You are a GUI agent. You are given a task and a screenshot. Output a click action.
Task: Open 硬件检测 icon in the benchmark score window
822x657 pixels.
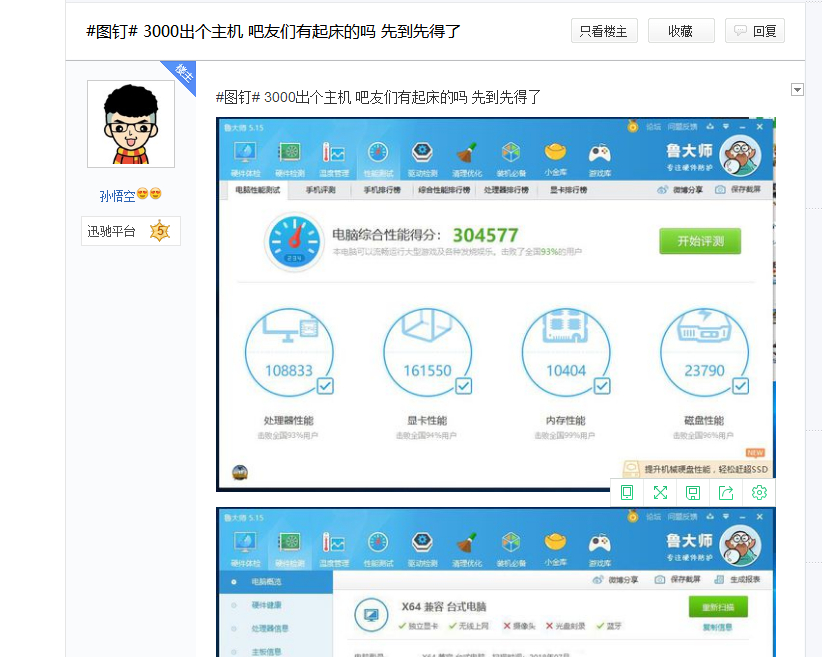(x=289, y=159)
